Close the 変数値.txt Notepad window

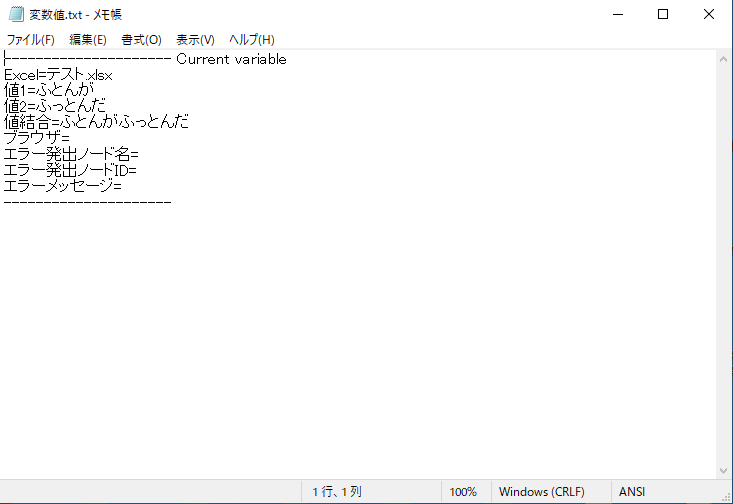709,14
